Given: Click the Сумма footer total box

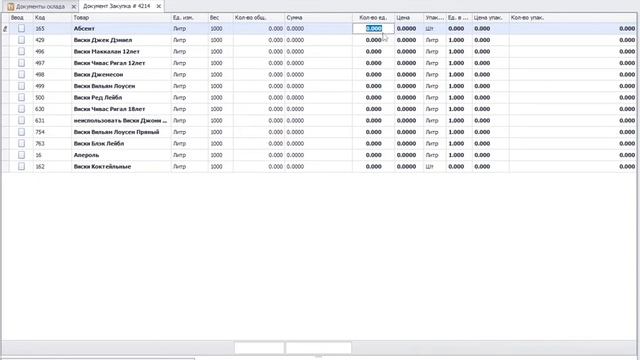Looking at the screenshot, I should 319,347.
